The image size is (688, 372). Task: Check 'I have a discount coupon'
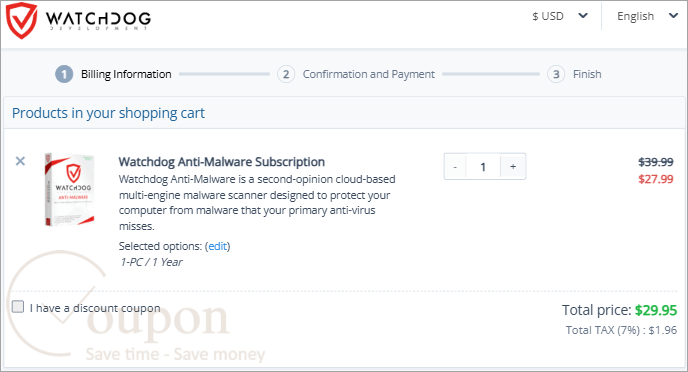tap(18, 307)
